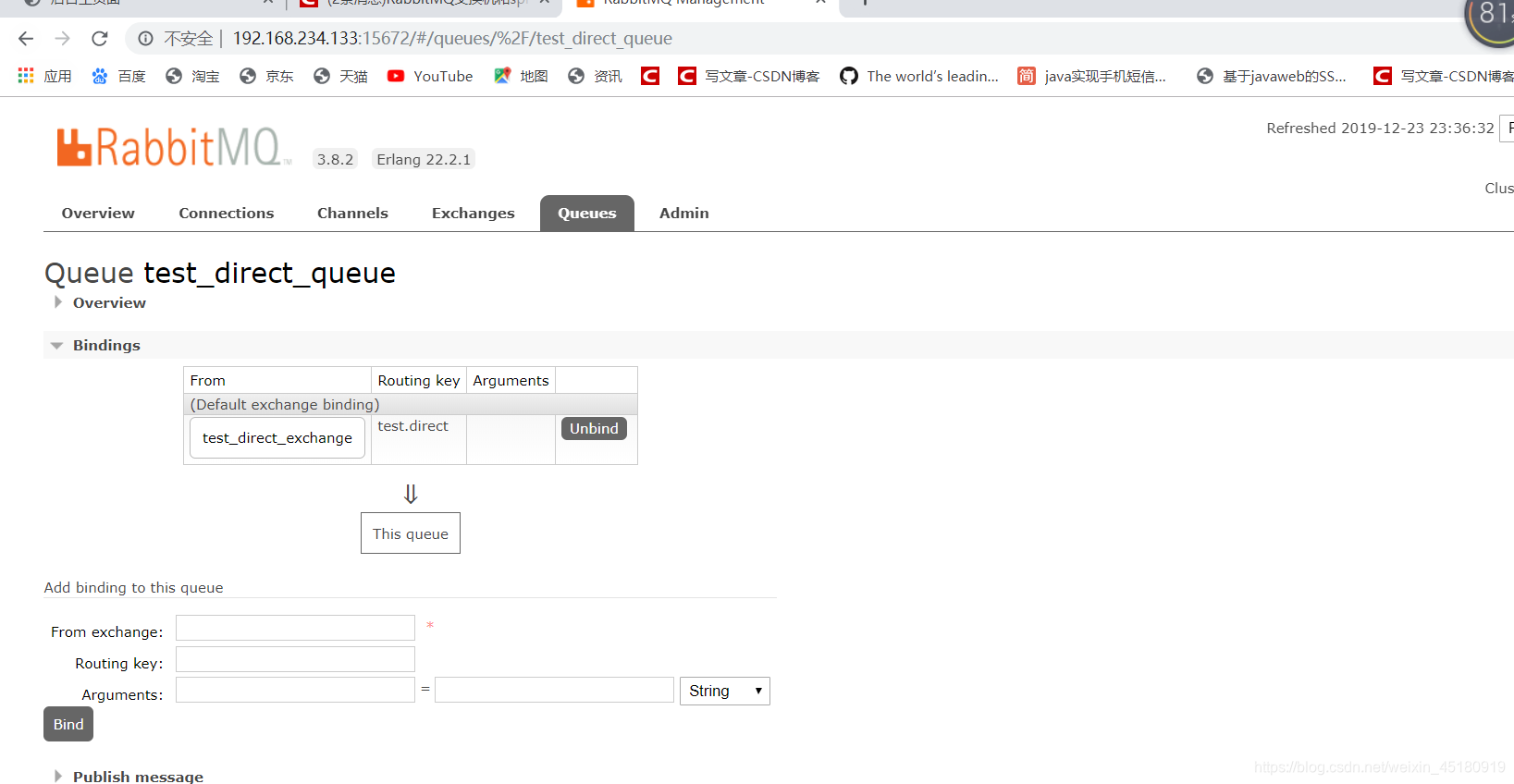
Task: Click the Routing key input field
Action: point(295,660)
